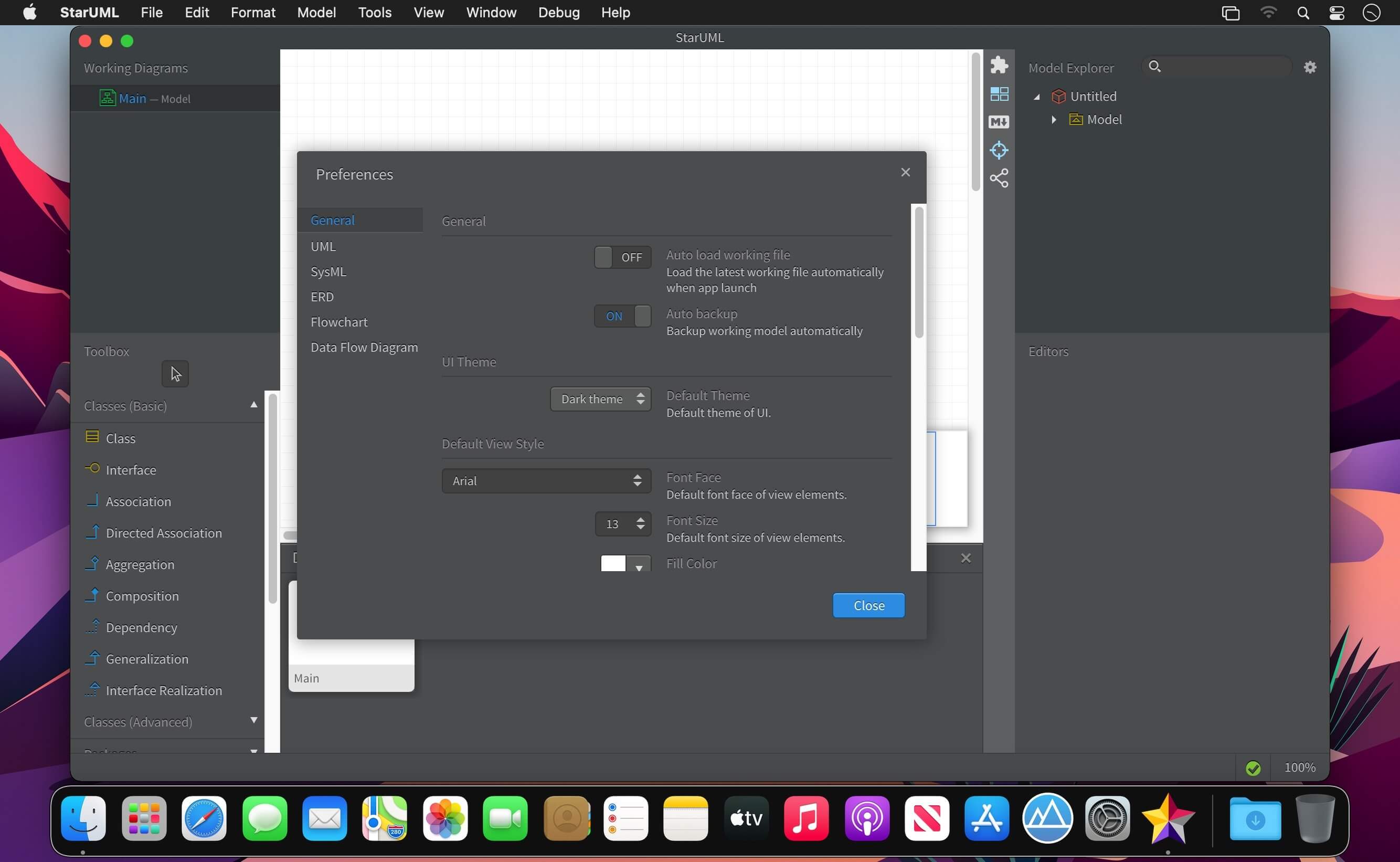Screen dimensions: 1400x862
Task: Open the Arial font face dropdown
Action: (x=546, y=480)
